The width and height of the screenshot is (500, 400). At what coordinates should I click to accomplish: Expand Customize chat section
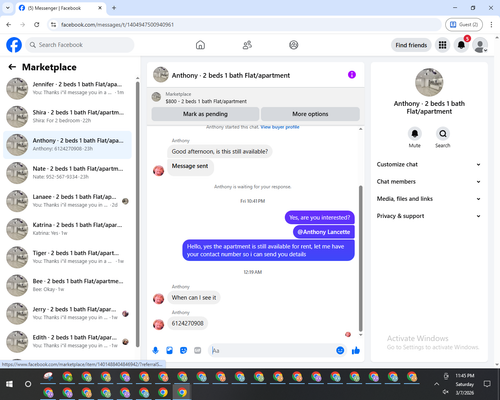[x=429, y=164]
